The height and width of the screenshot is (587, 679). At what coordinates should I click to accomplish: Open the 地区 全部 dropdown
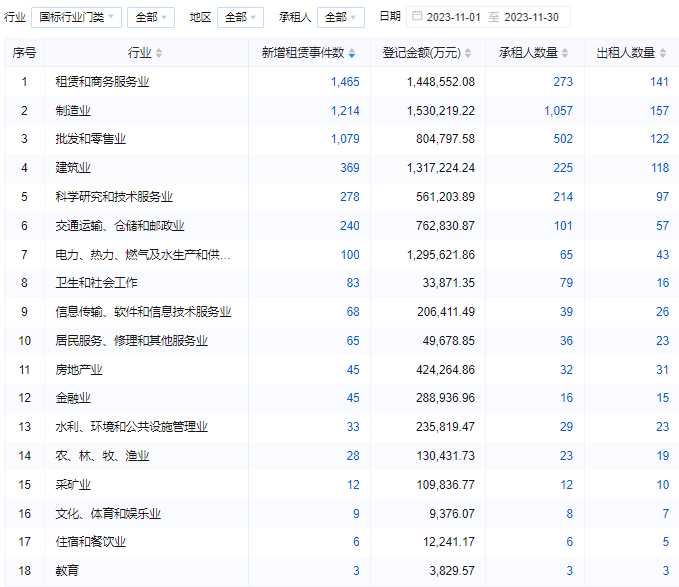(240, 17)
